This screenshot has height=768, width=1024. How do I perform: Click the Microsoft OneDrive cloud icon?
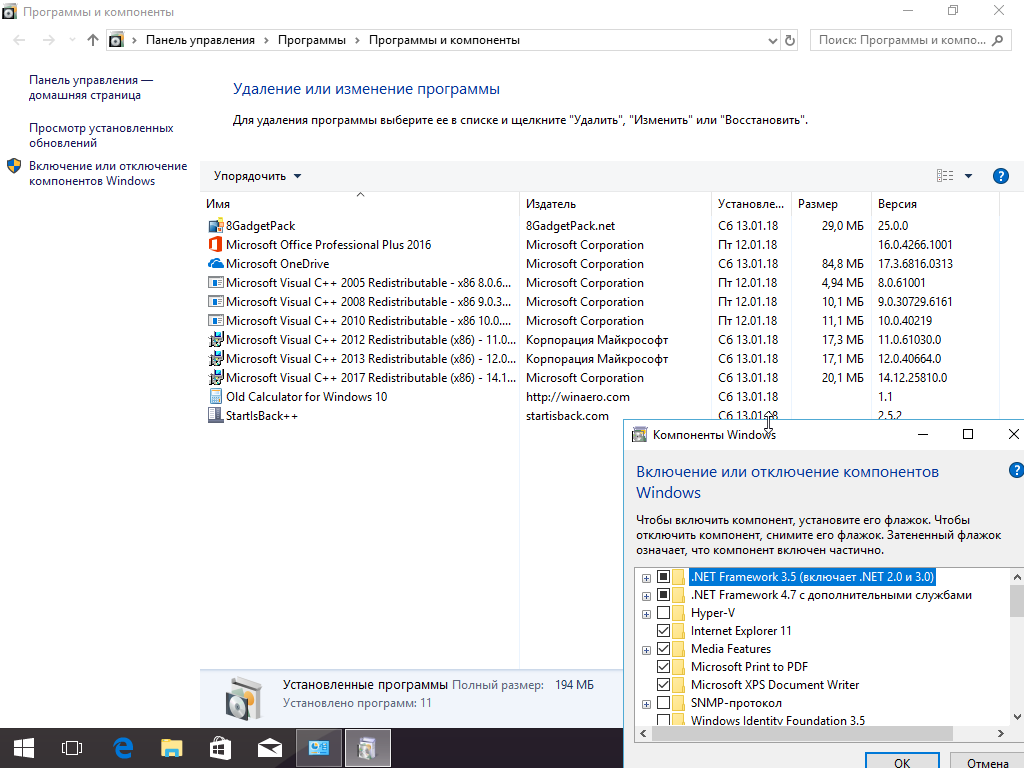click(x=215, y=264)
